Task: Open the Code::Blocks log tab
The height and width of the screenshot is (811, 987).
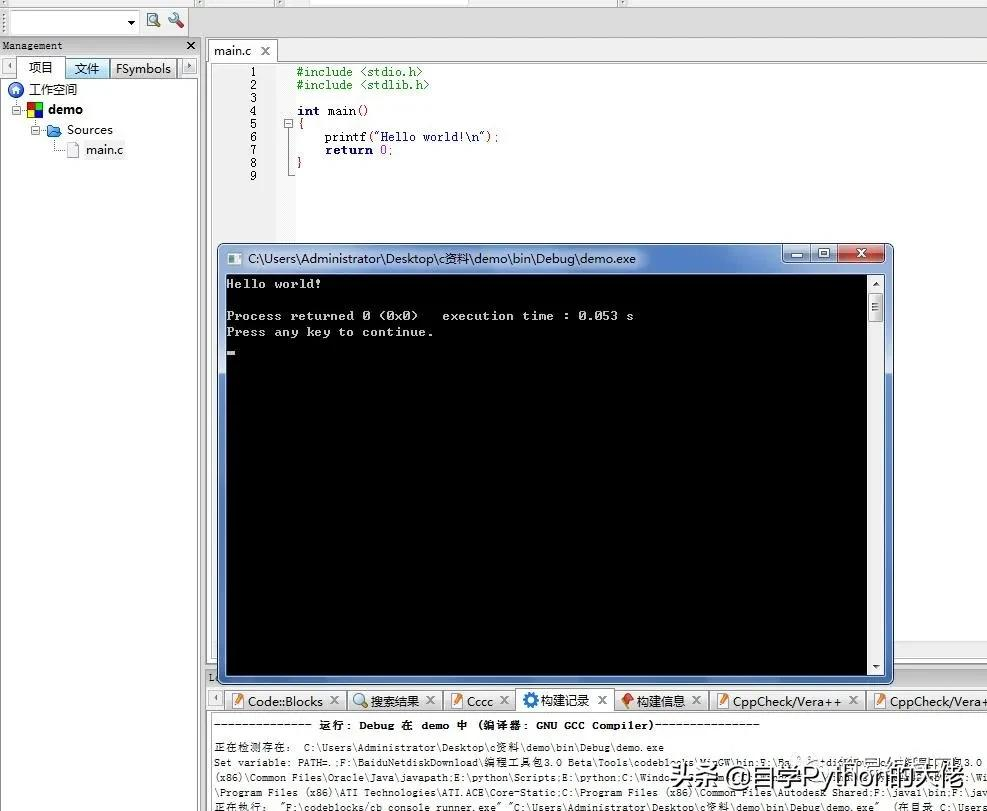Action: tap(285, 701)
